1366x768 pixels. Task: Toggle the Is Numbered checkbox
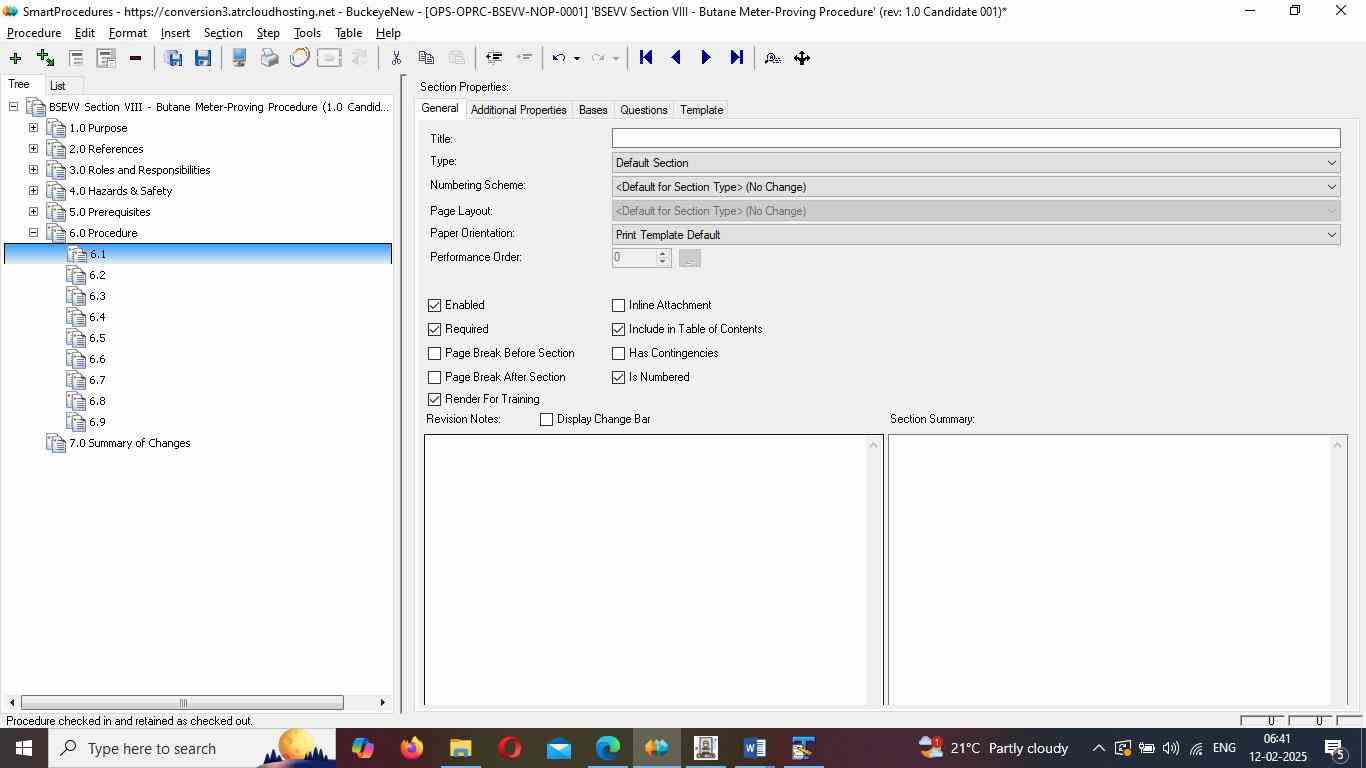(618, 377)
